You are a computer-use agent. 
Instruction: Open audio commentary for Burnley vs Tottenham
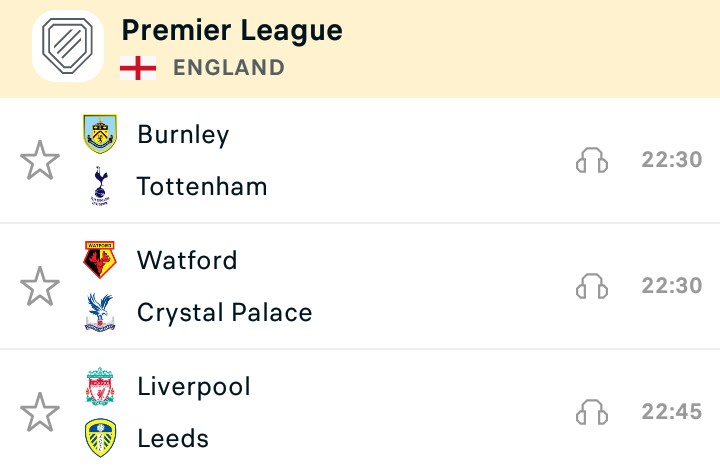point(592,160)
